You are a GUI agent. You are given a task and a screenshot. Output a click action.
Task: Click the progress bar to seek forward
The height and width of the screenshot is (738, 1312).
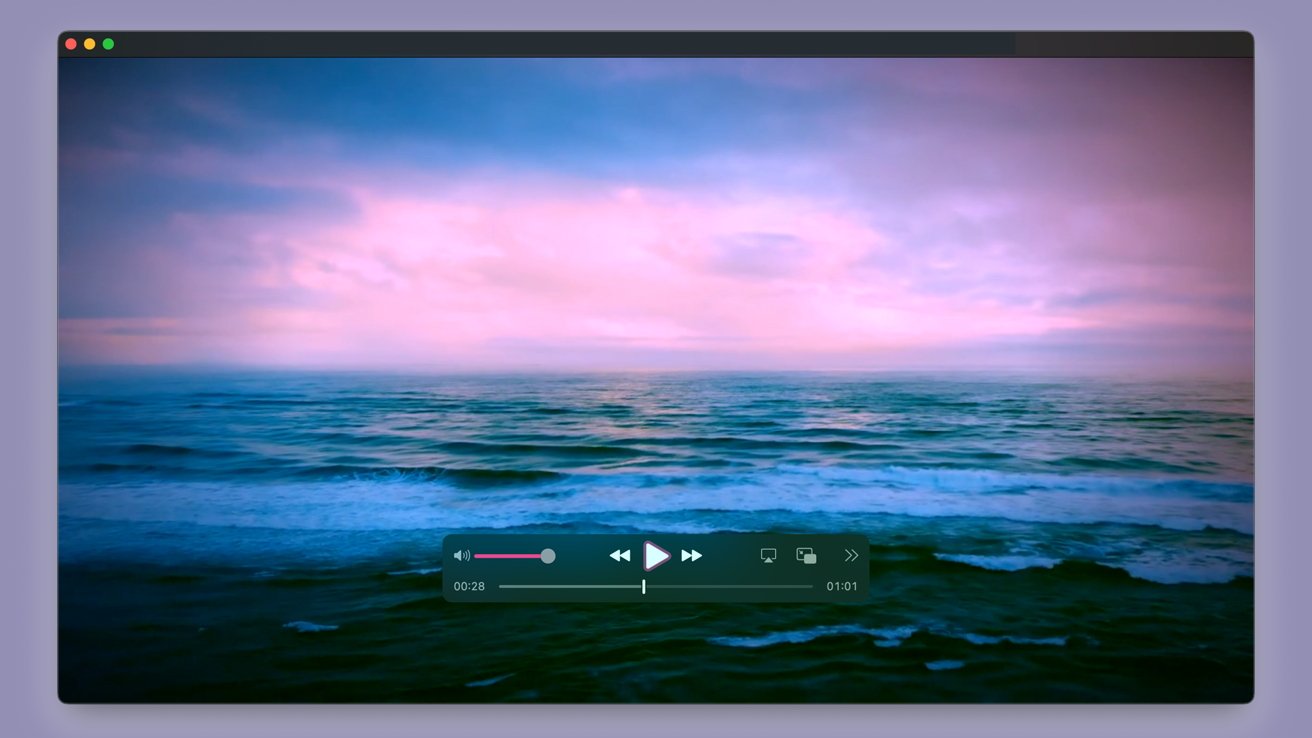(720, 586)
